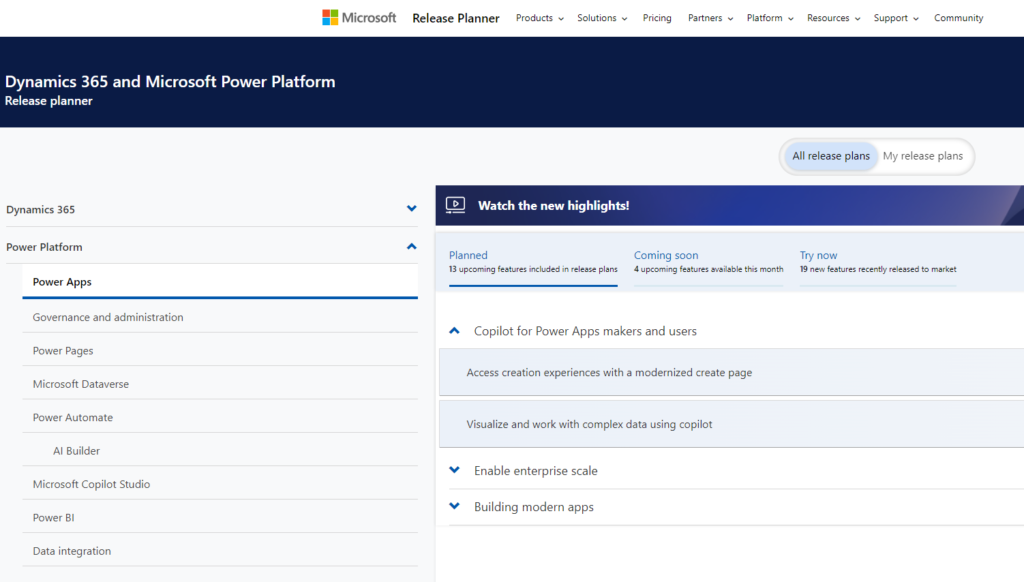Collapse the Power Platform section
1024x582 pixels.
411,246
